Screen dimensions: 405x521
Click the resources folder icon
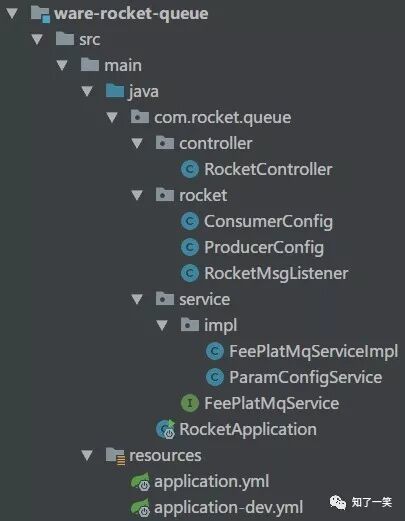[x=115, y=456]
